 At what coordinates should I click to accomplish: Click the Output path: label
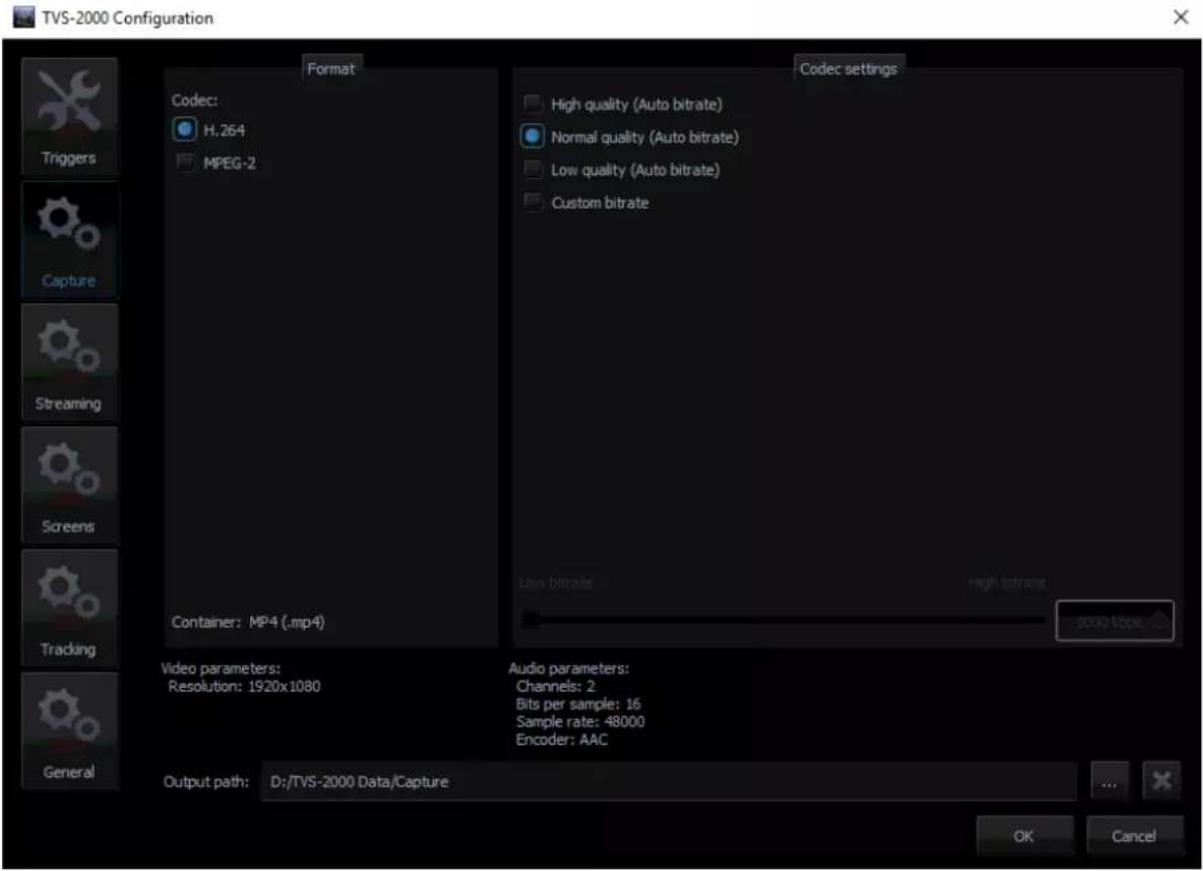[x=205, y=782]
